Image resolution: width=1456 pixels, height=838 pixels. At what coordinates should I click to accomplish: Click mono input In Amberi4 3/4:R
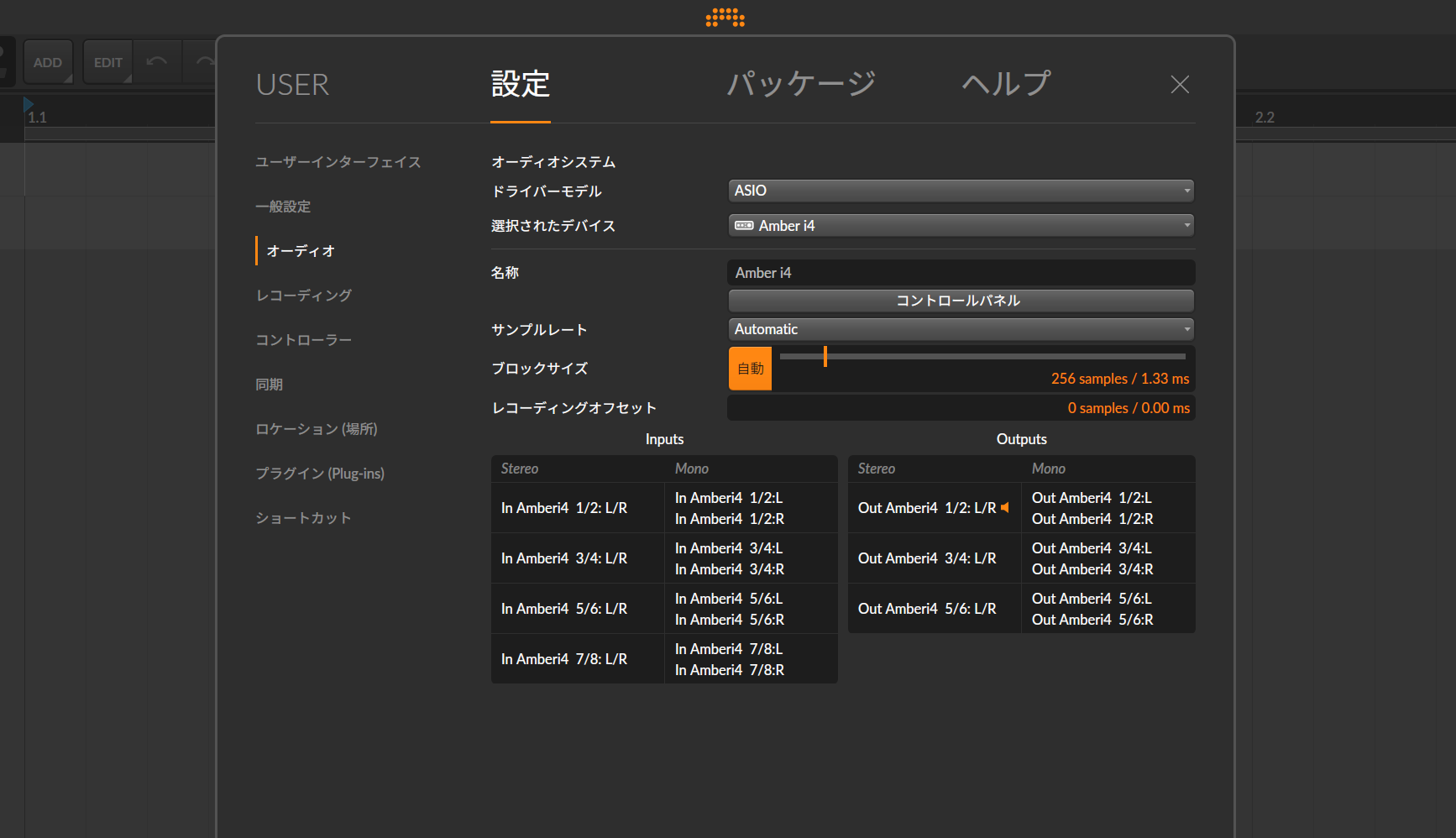[730, 569]
